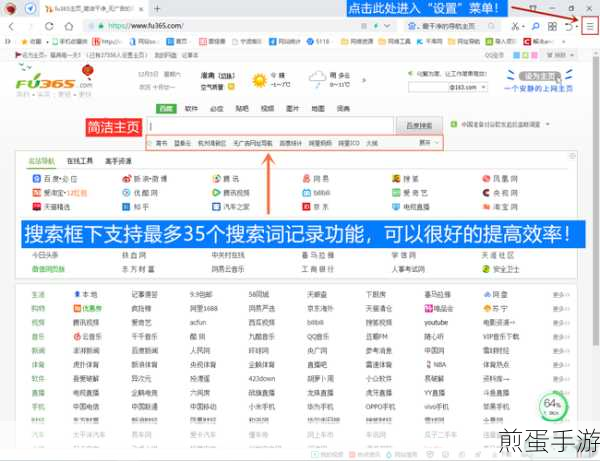Screen dimensions: 600x461
Task: Open the skin dropdown in top-right bar
Action: pos(560,55)
